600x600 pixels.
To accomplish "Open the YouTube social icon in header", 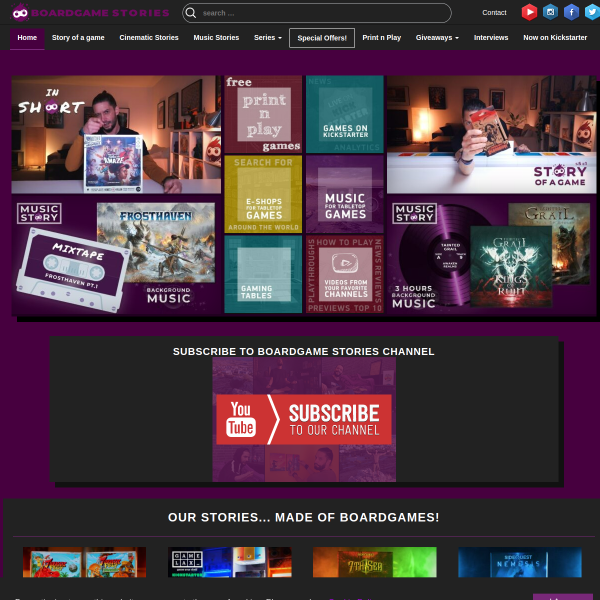I will 529,12.
